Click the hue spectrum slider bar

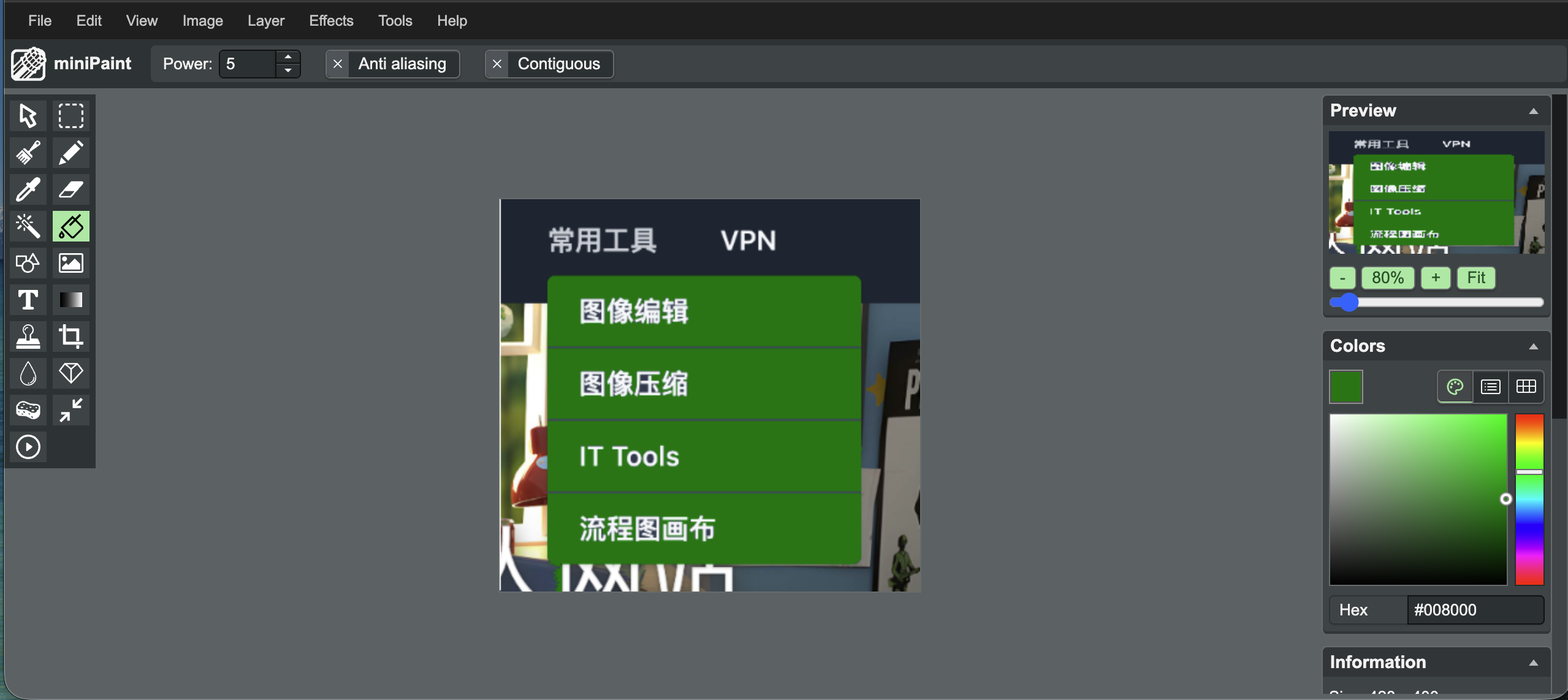1529,499
